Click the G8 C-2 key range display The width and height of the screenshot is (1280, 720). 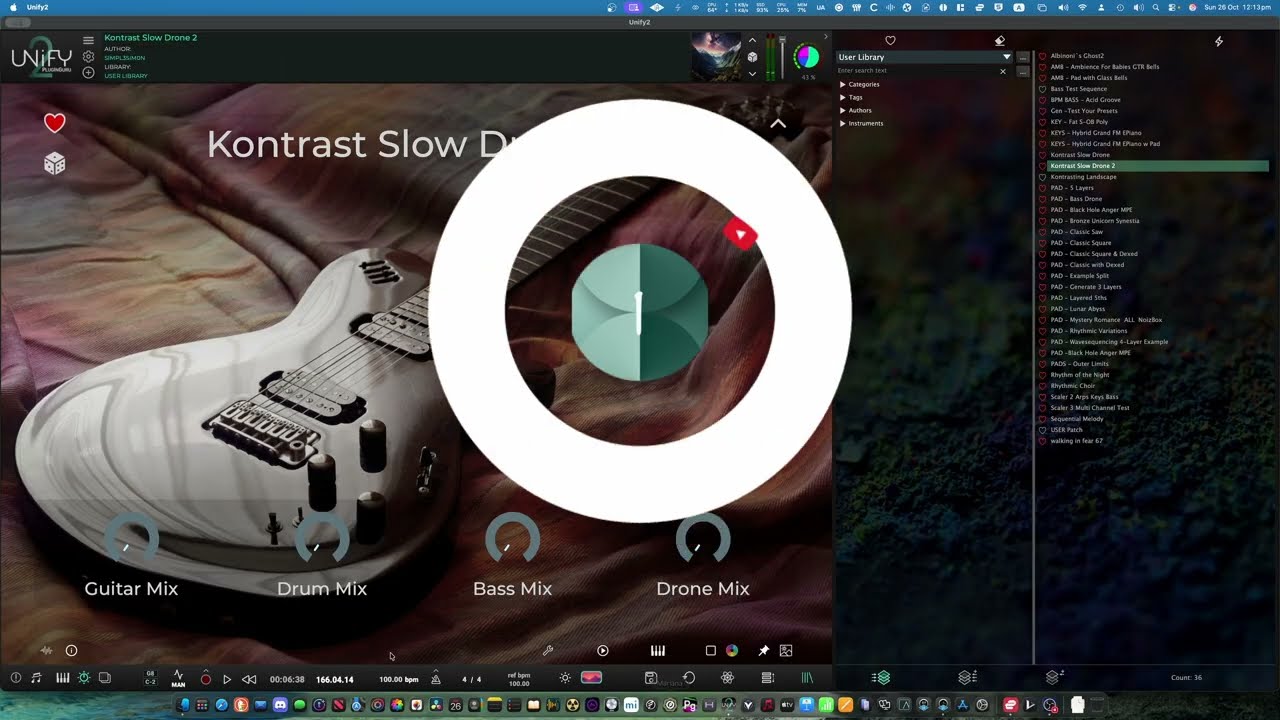click(x=150, y=678)
